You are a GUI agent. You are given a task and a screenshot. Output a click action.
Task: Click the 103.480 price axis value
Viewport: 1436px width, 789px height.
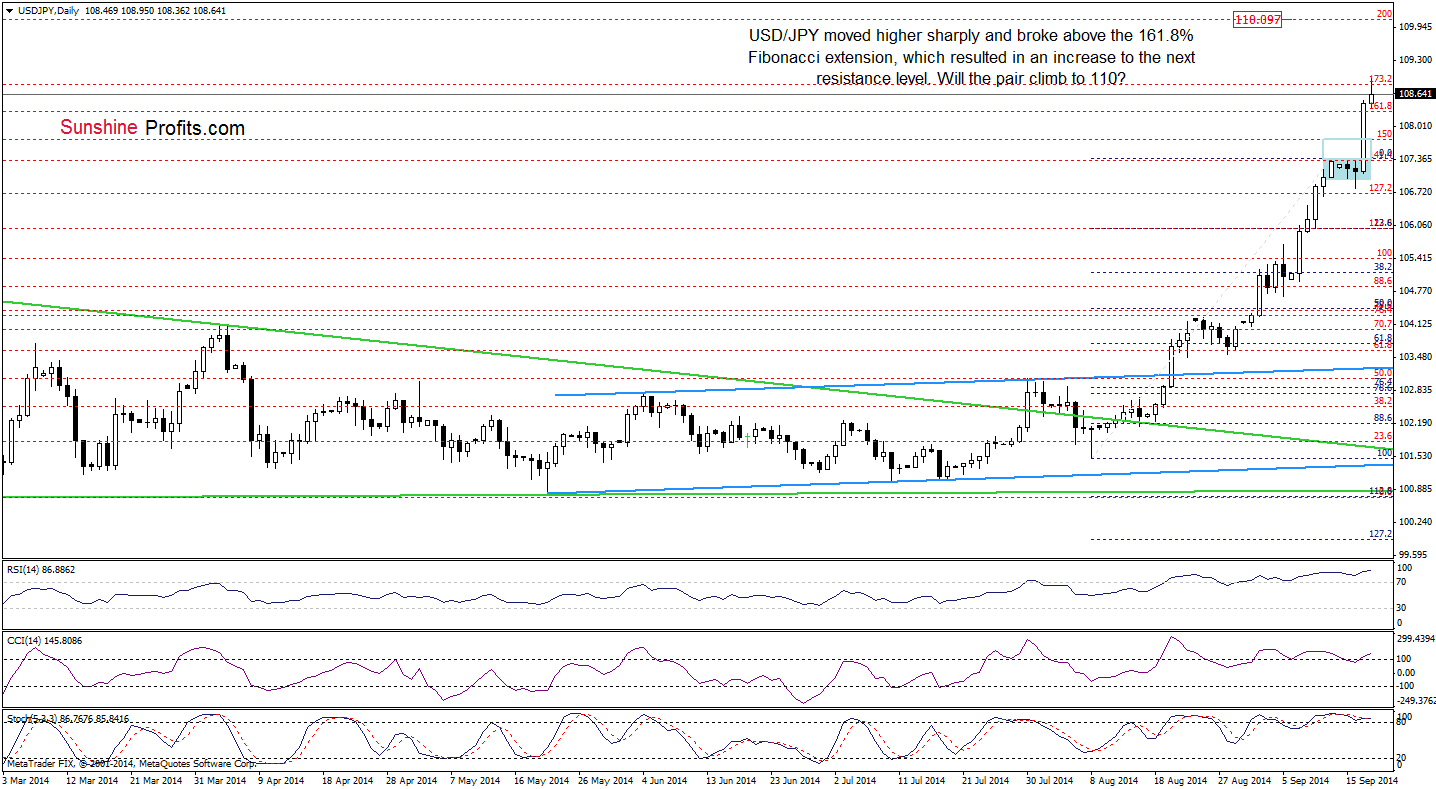1414,357
